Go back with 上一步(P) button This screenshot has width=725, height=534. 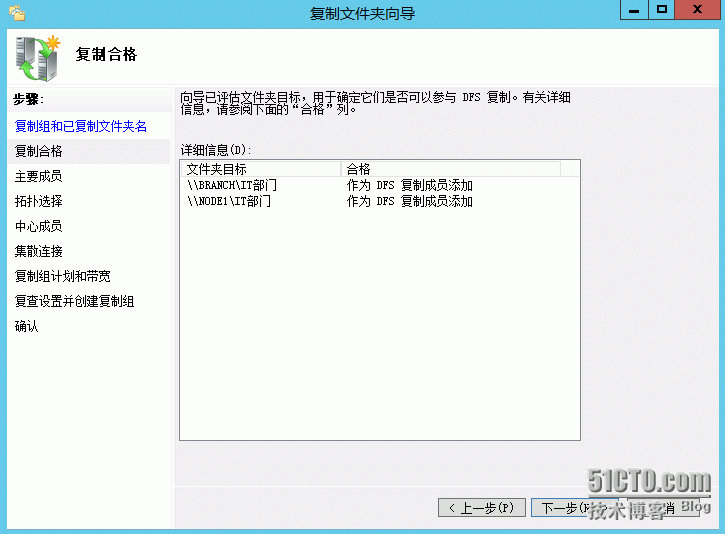point(482,508)
